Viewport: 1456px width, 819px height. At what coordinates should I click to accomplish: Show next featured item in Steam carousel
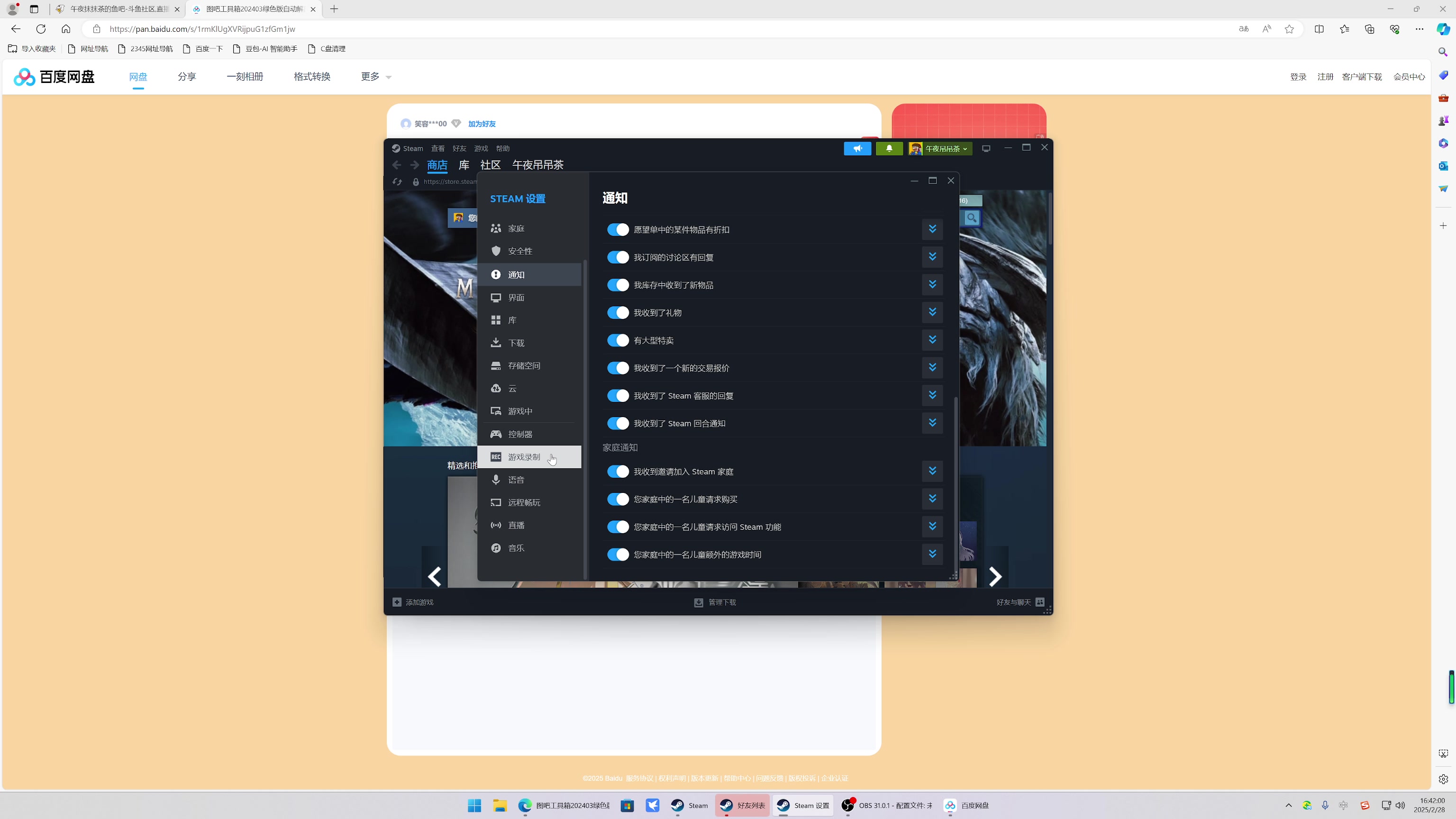(995, 576)
